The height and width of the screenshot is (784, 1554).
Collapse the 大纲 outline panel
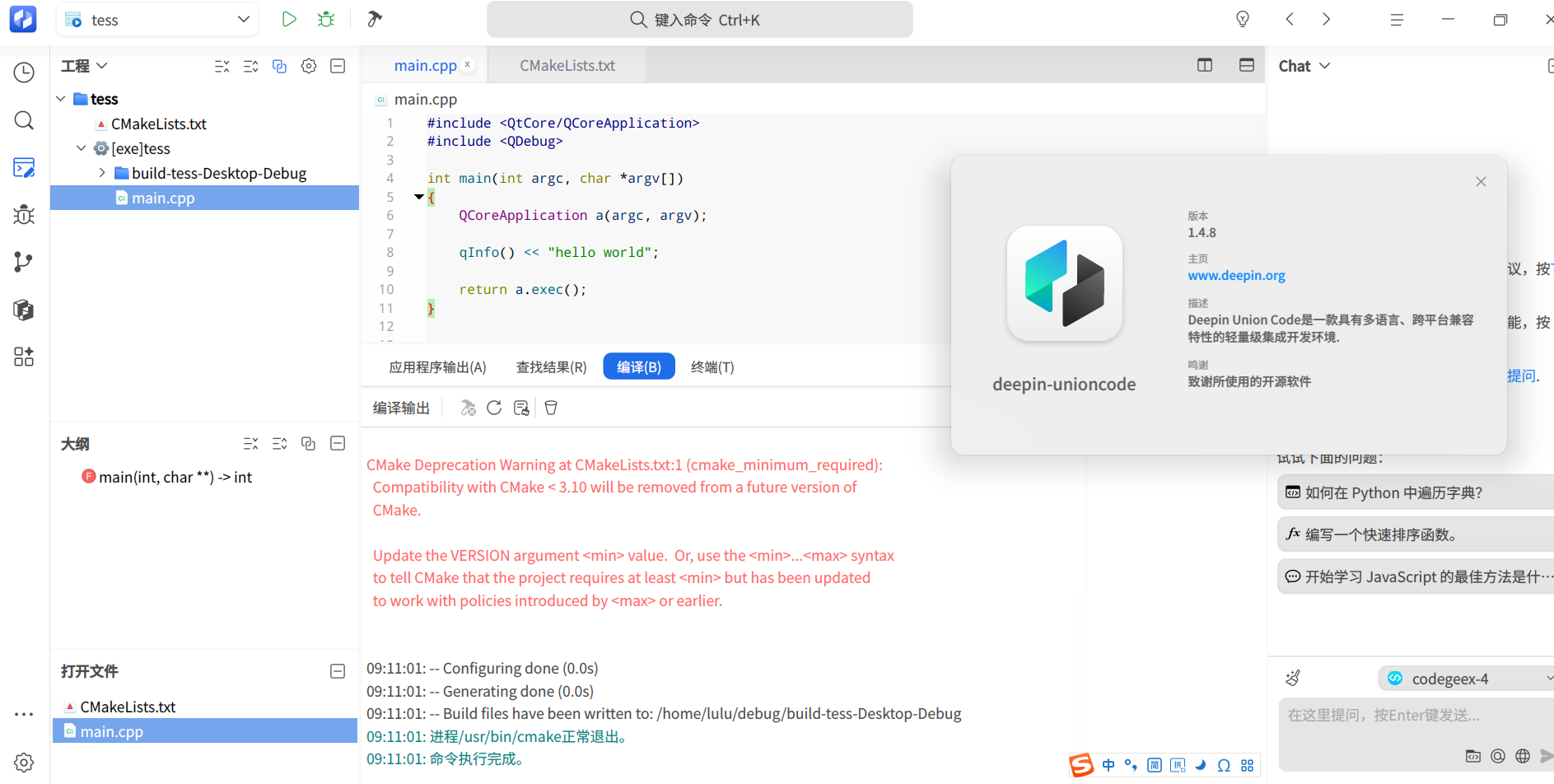point(338,443)
